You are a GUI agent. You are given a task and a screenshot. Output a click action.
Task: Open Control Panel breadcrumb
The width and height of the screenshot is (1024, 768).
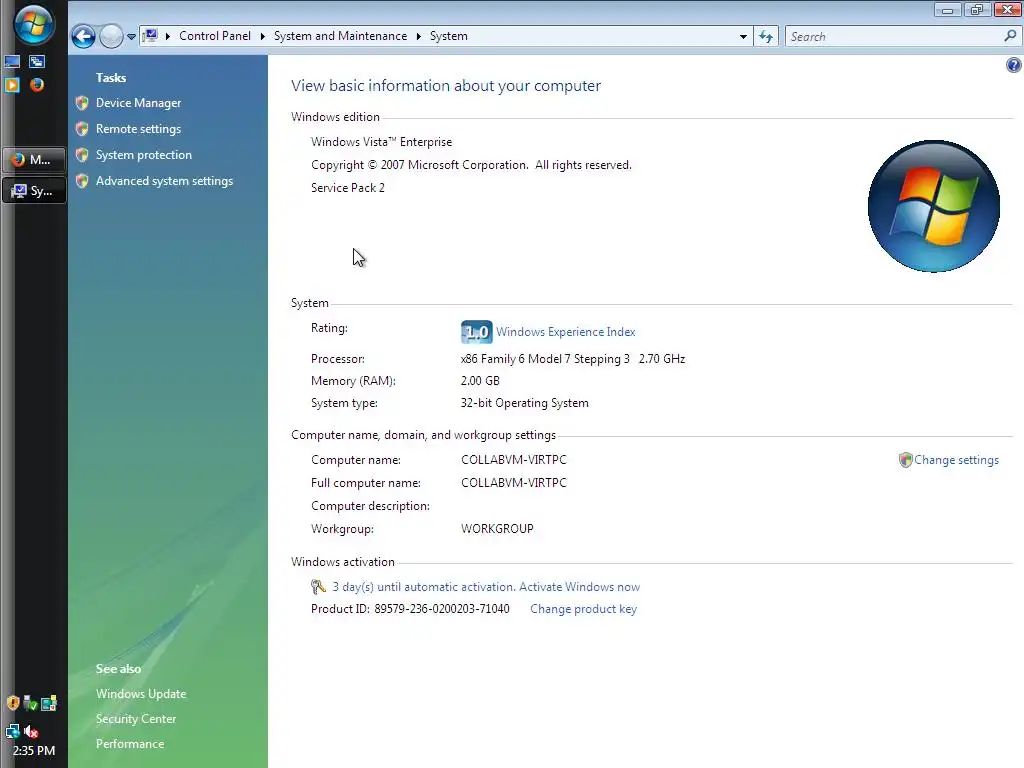(215, 36)
